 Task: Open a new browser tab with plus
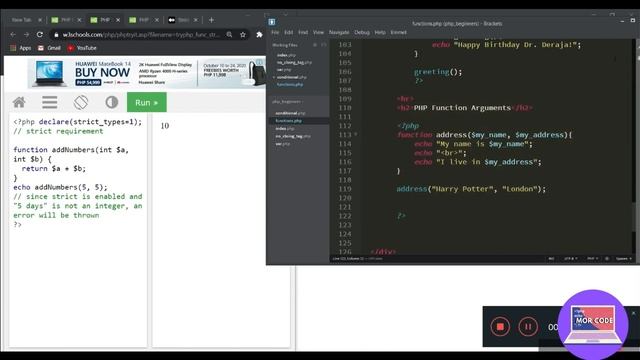pyautogui.click(x=211, y=20)
